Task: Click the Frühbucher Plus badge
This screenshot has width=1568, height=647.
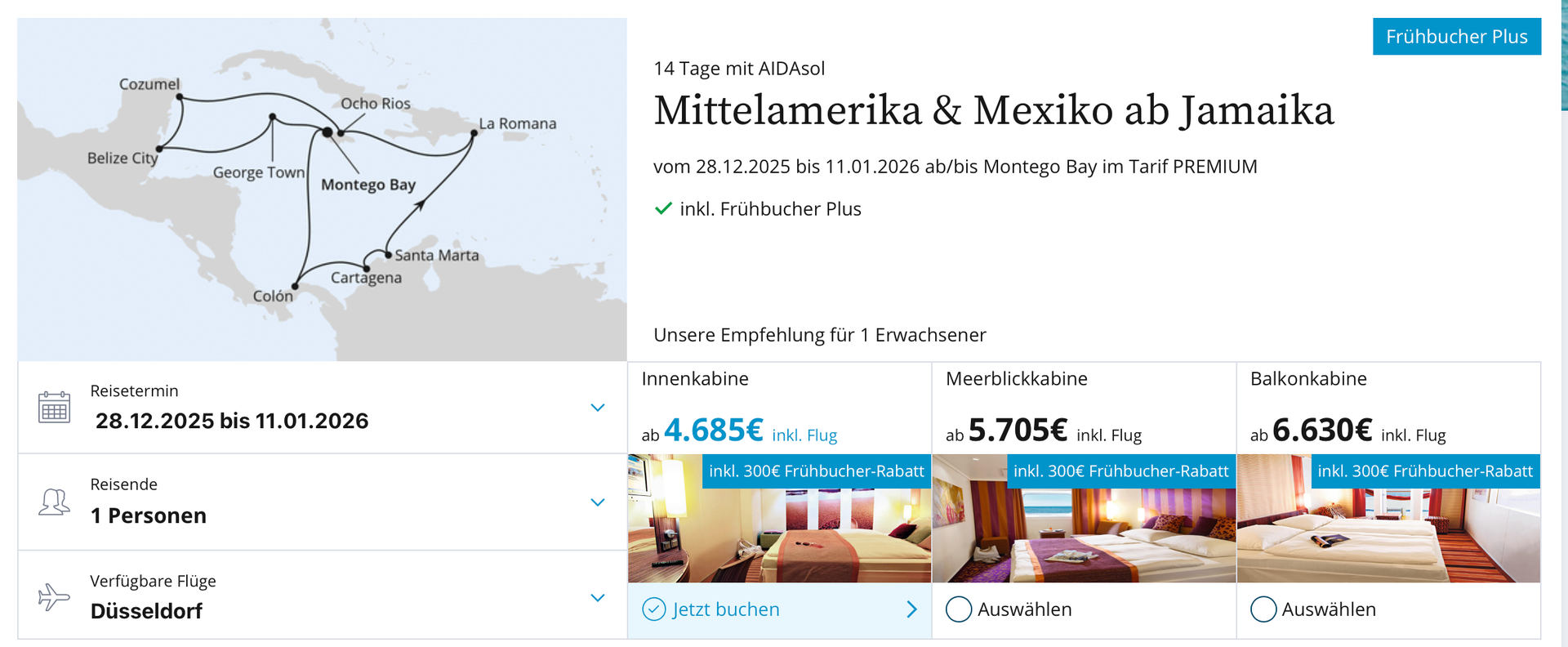Action: pyautogui.click(x=1456, y=37)
